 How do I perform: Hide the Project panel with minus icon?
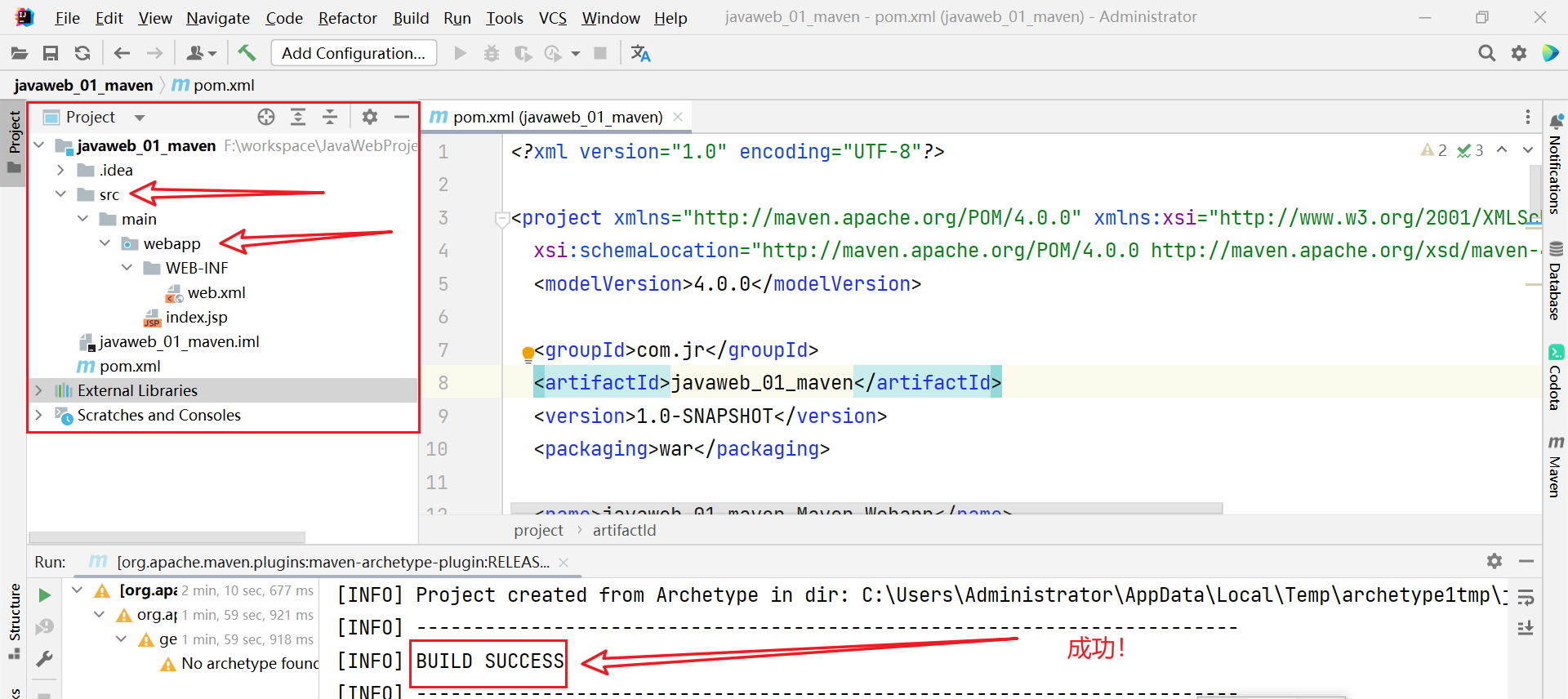click(401, 117)
